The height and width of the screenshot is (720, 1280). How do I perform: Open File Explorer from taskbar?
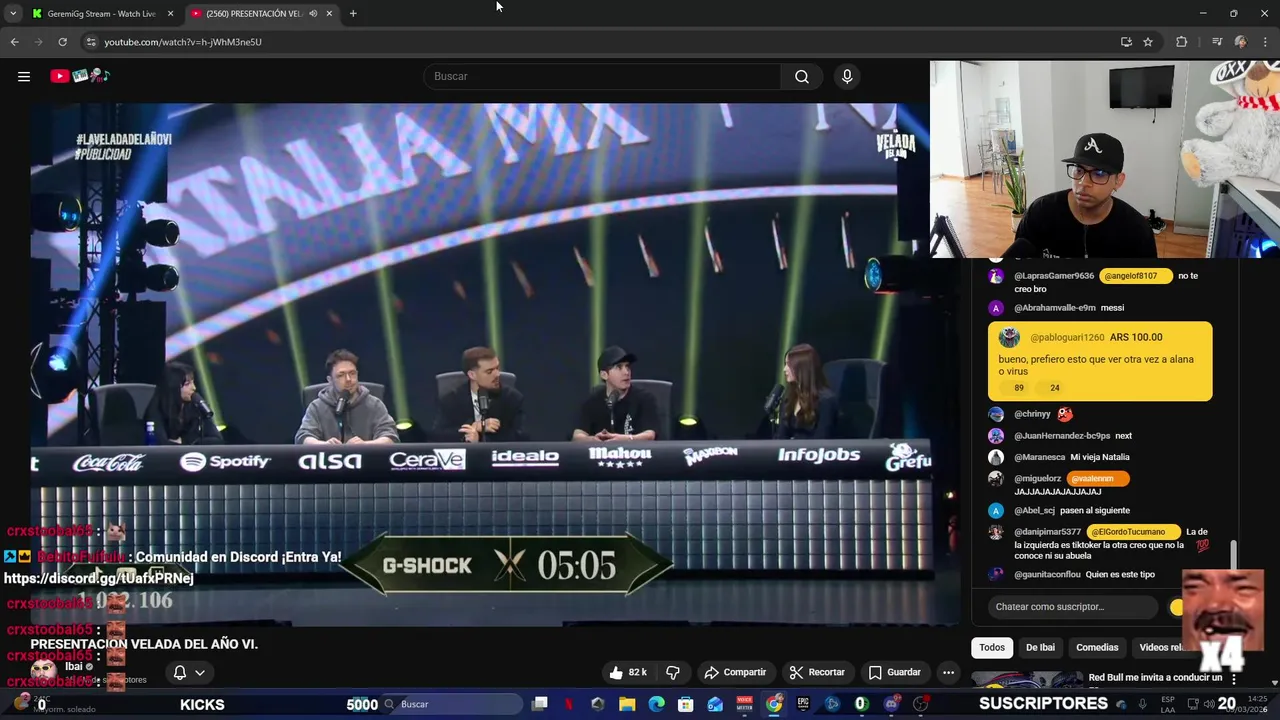tap(627, 704)
